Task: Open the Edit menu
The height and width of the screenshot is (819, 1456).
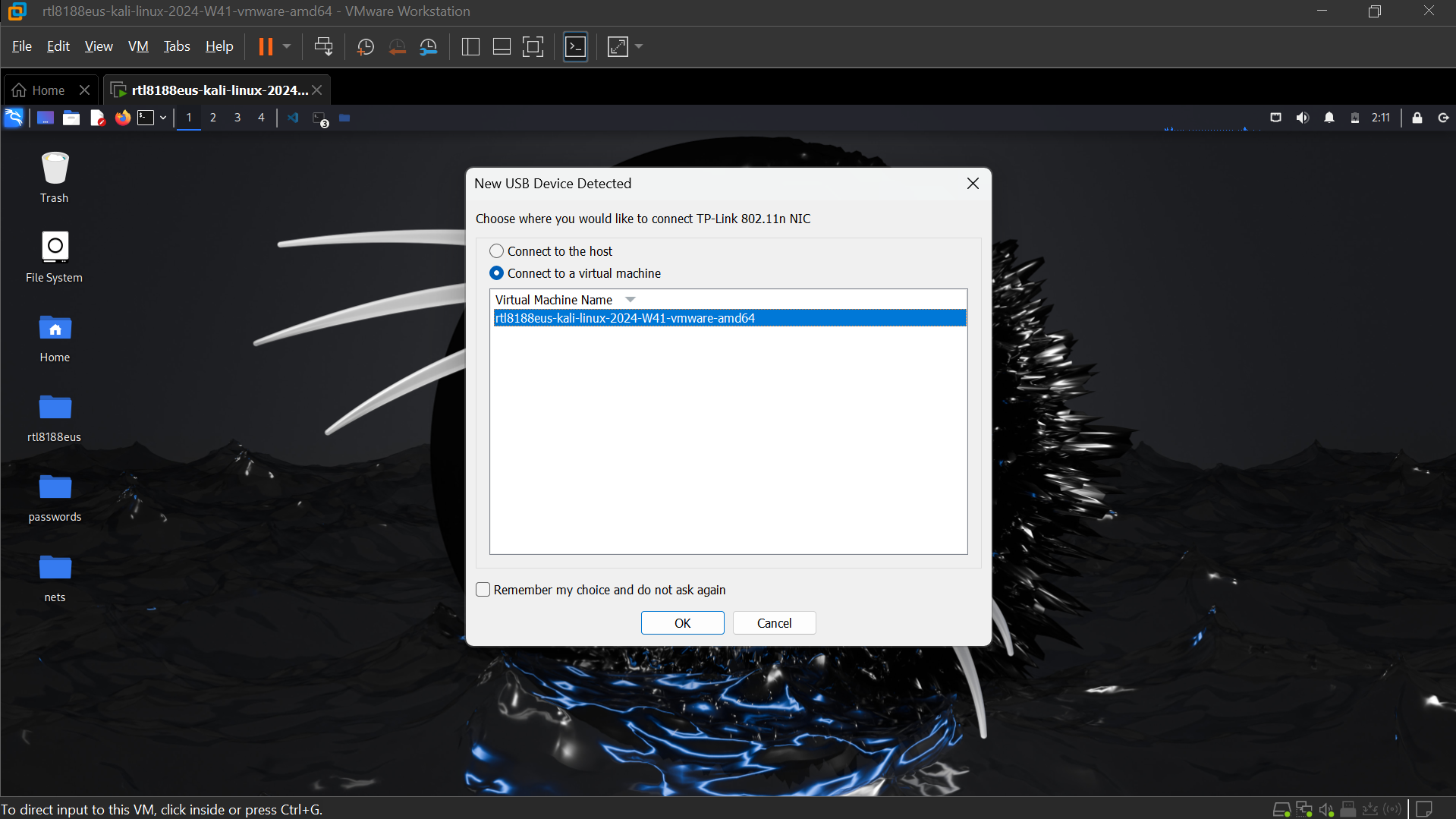Action: tap(58, 46)
